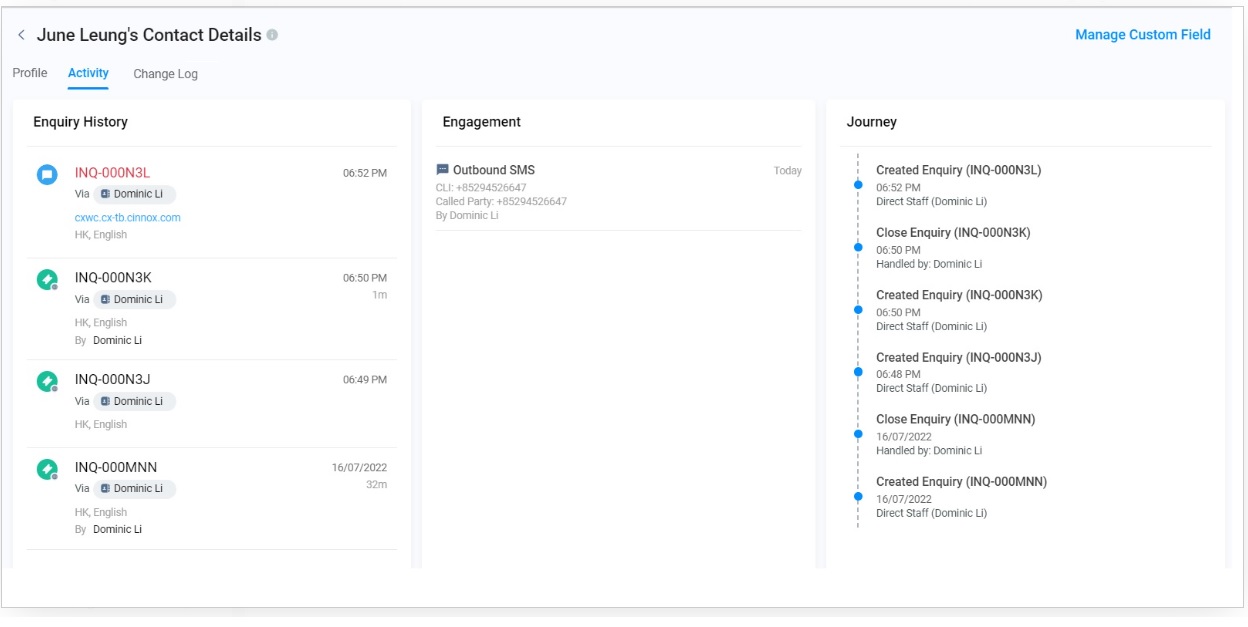Viewport: 1248px width, 627px height.
Task: Click the Created Enquiry (INQ-000MNN) journey dot
Action: click(858, 496)
